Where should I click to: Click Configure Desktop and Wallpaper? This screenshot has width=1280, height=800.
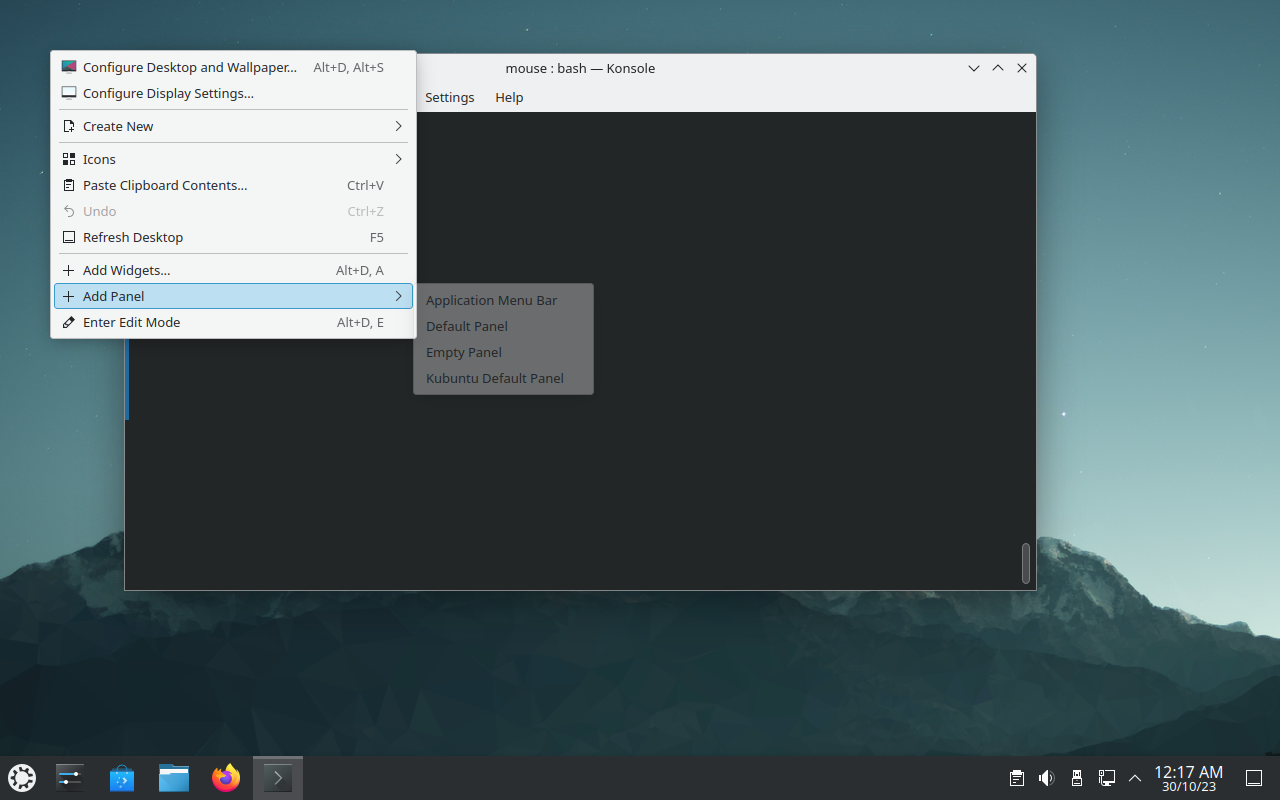click(x=190, y=68)
